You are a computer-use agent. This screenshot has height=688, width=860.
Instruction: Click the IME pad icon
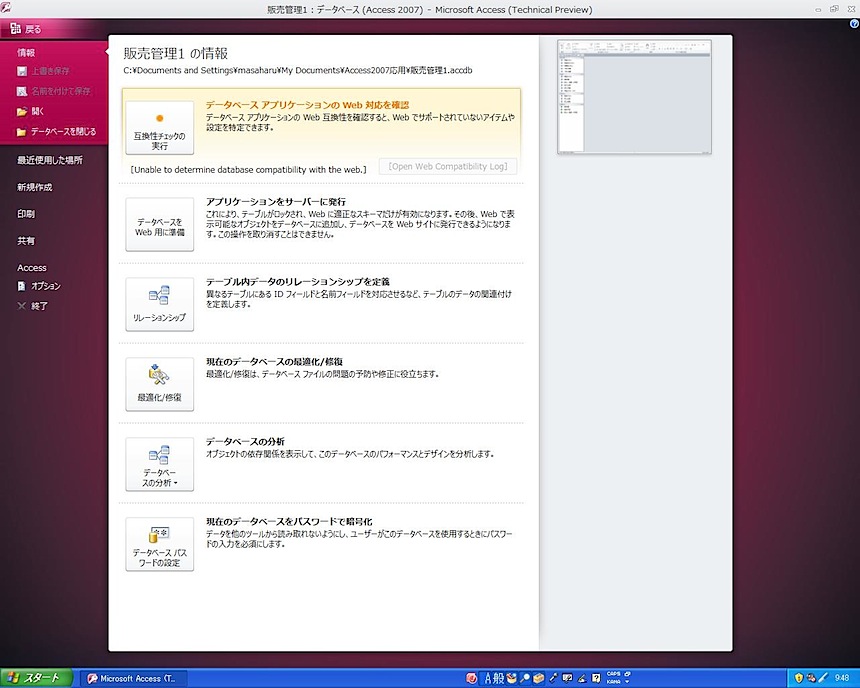[x=512, y=678]
